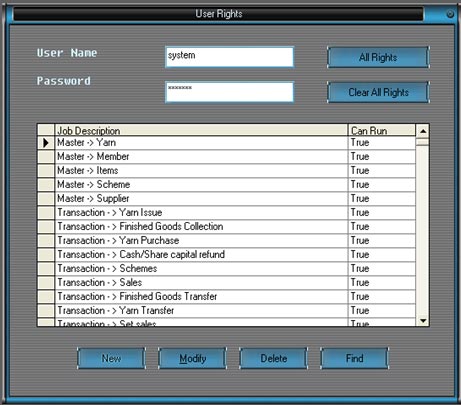Click the Find button
461x405 pixels.
point(354,358)
